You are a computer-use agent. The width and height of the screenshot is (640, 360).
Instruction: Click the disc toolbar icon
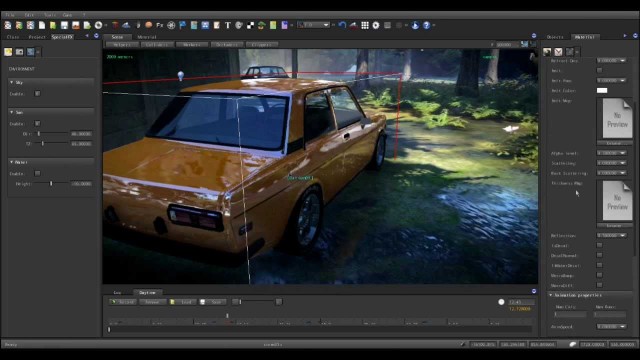[x=98, y=25]
